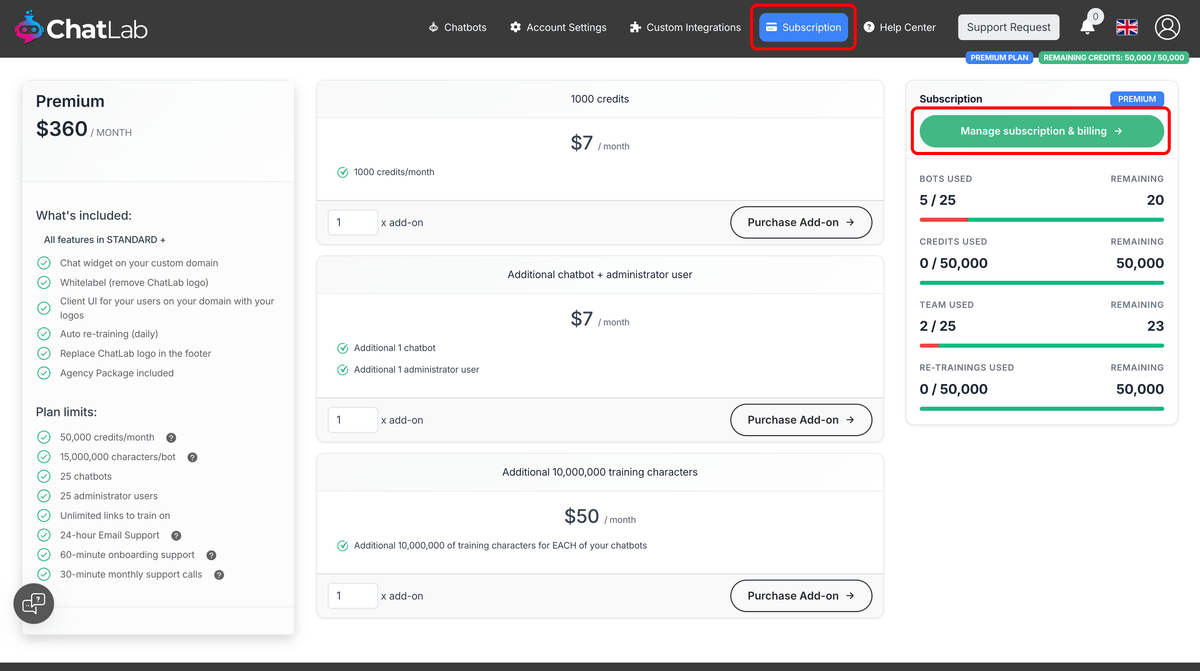
Task: Purchase the 10,000,000 training characters add-on
Action: [800, 595]
